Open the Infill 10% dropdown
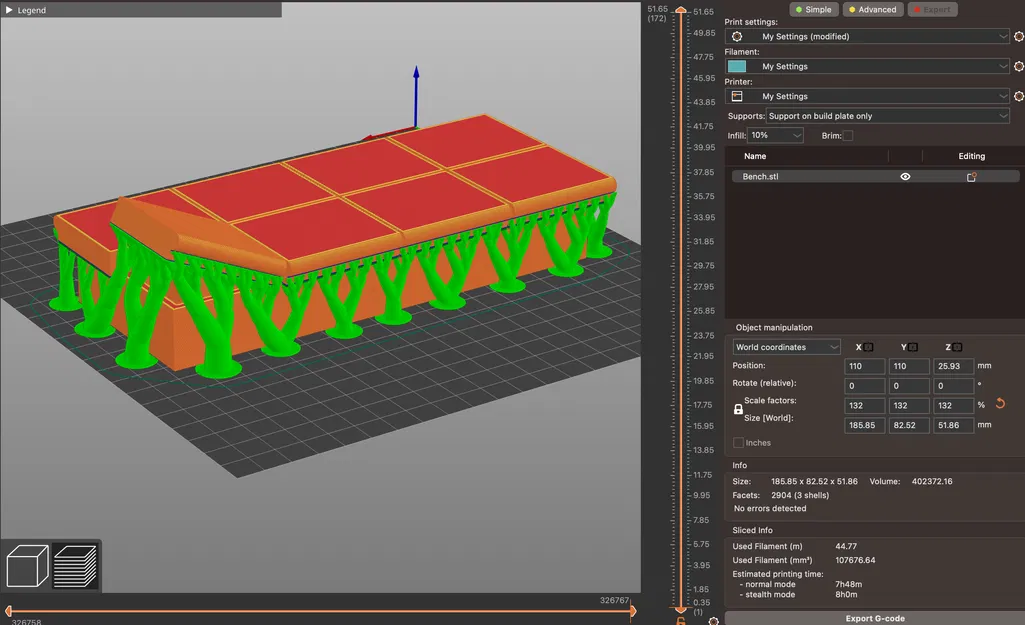The width and height of the screenshot is (1025, 625). [x=775, y=135]
